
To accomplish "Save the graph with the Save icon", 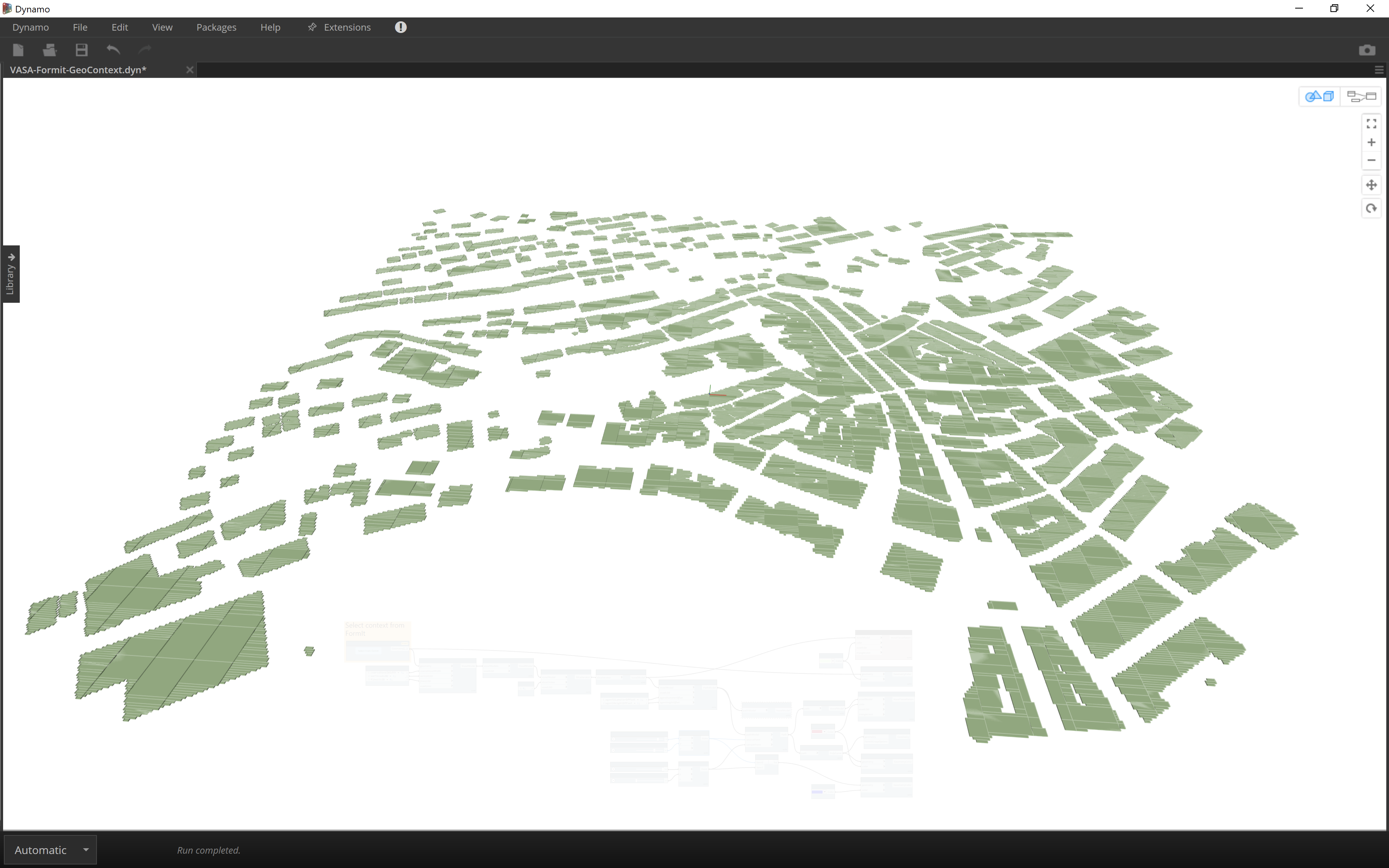I will click(81, 50).
